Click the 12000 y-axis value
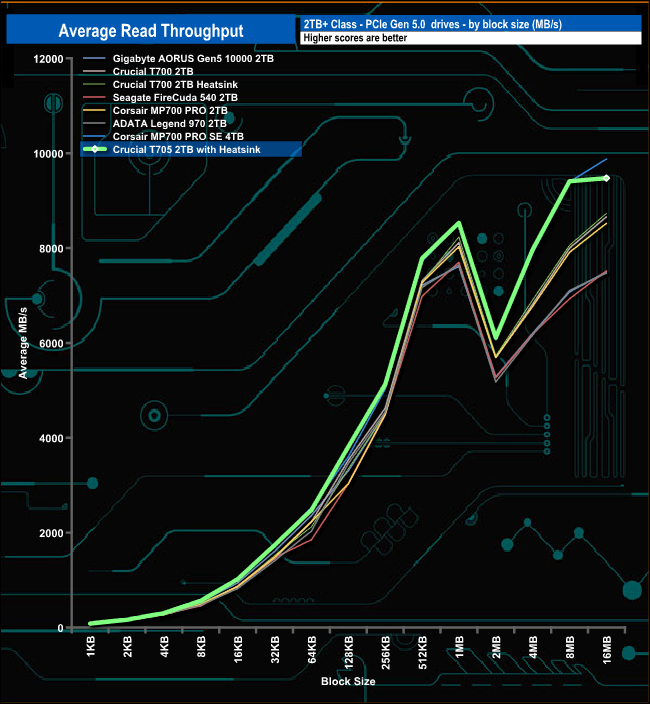Viewport: 650px width, 704px height. [48, 59]
